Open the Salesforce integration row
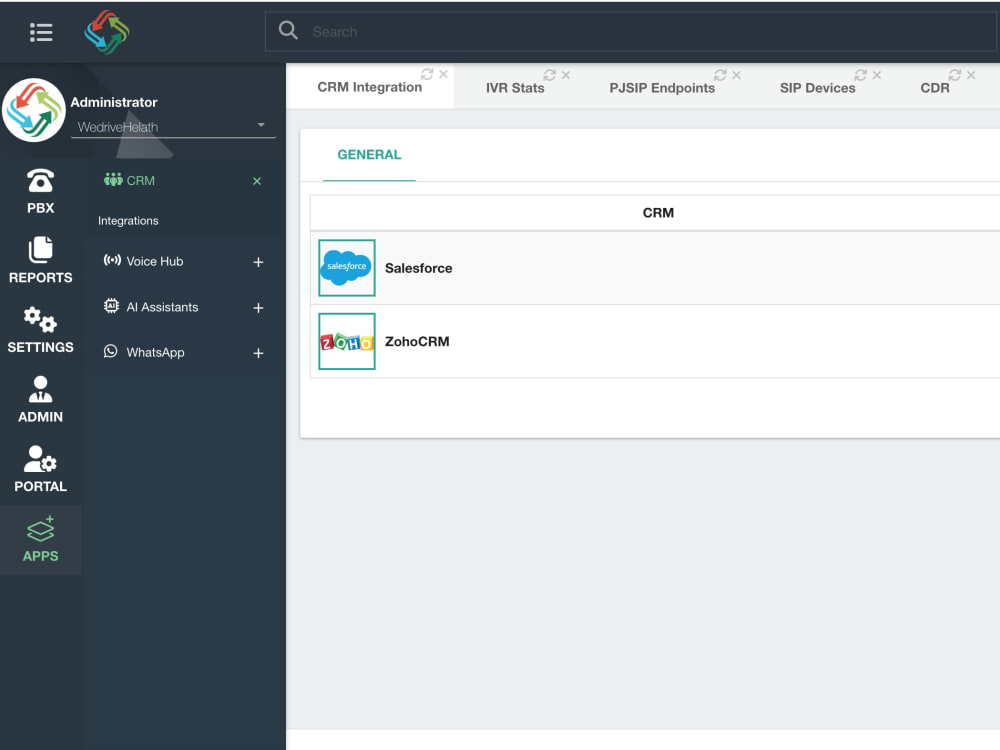 pyautogui.click(x=655, y=268)
